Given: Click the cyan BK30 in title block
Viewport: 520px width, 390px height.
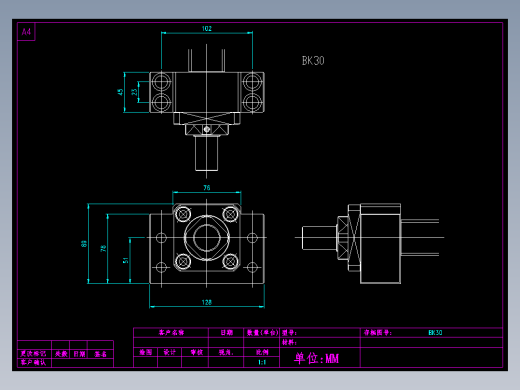Looking at the screenshot, I should tap(435, 332).
